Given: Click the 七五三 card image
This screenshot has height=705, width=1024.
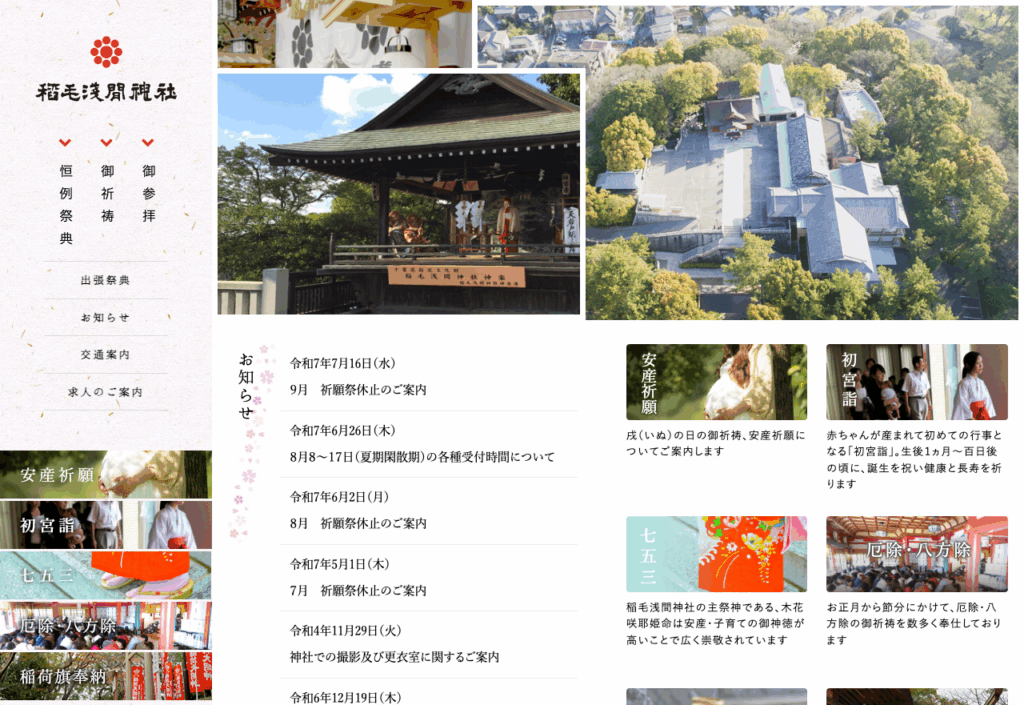Looking at the screenshot, I should (x=716, y=554).
